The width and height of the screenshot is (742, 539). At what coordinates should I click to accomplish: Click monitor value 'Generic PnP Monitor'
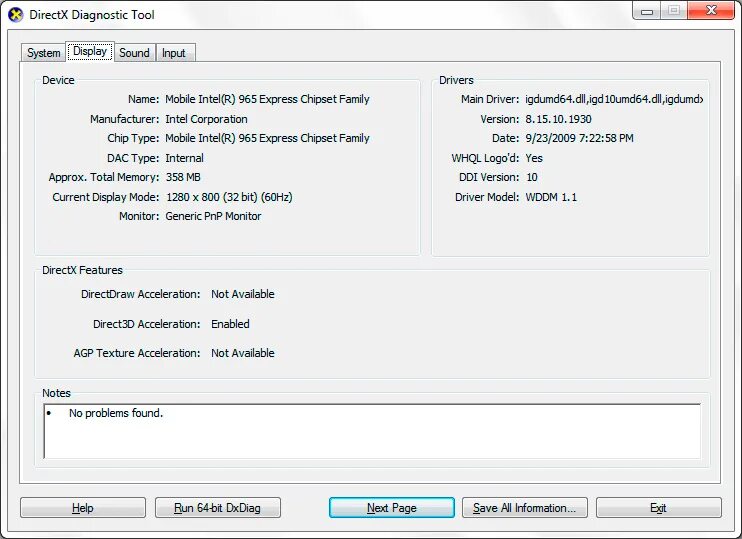point(213,216)
